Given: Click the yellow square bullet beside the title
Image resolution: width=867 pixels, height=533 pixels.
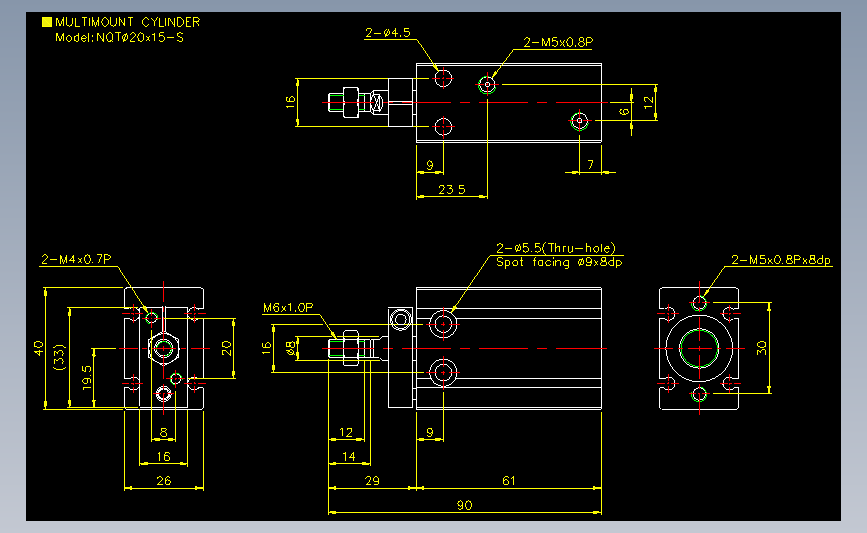Looking at the screenshot, I should point(47,22).
